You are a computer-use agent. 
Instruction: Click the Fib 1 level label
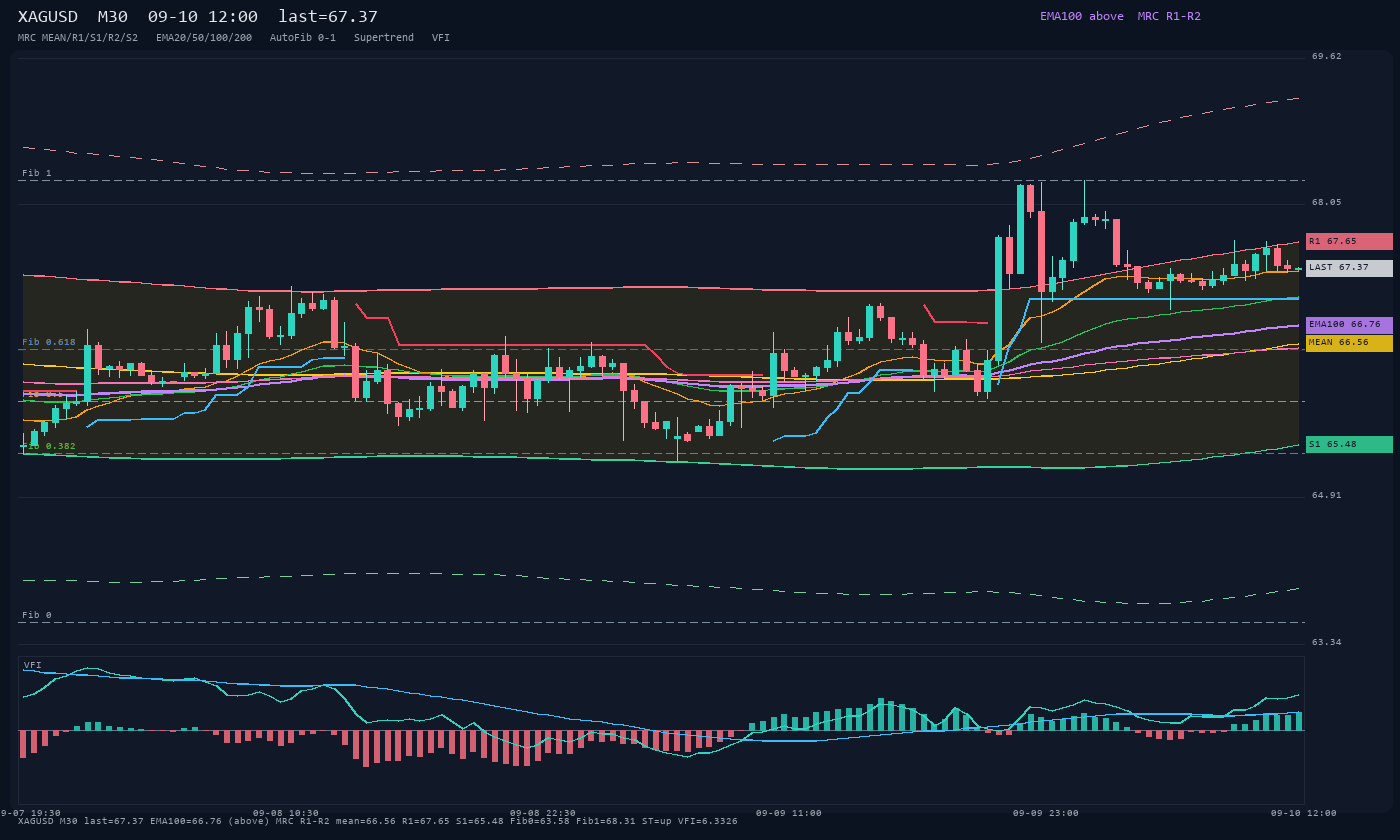[37, 173]
